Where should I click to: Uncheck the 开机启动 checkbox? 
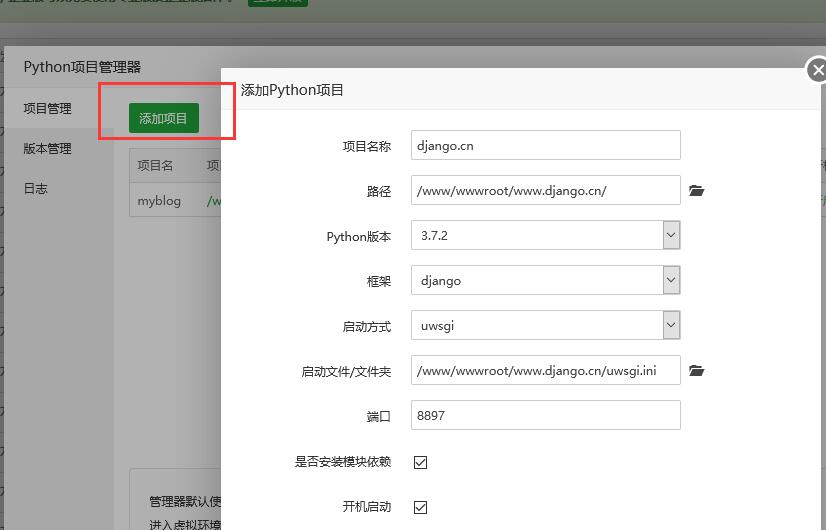420,507
